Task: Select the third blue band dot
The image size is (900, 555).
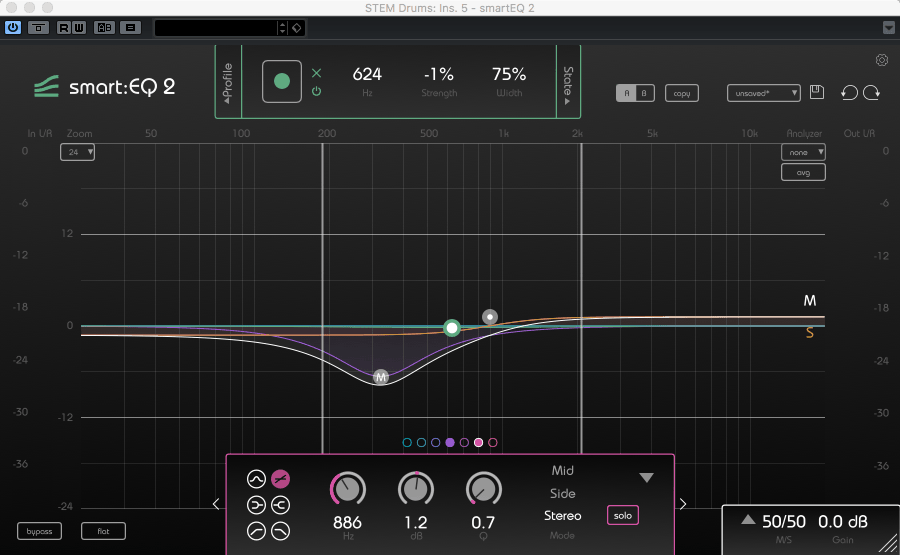Action: (x=436, y=443)
